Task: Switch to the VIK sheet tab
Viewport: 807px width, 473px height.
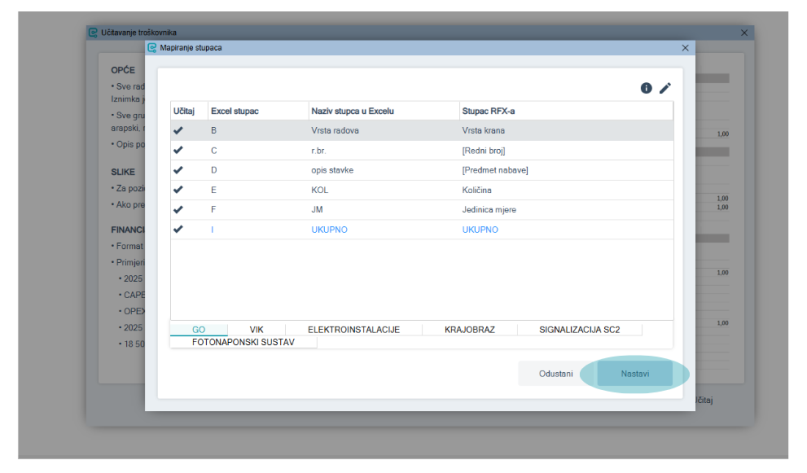Action: [x=256, y=329]
